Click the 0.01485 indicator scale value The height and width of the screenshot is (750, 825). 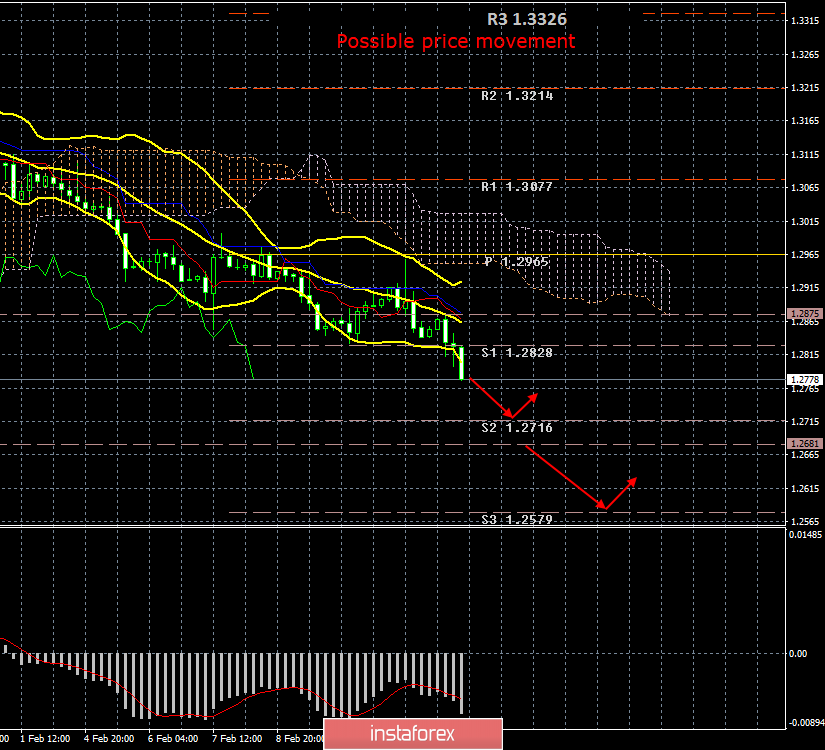point(806,535)
